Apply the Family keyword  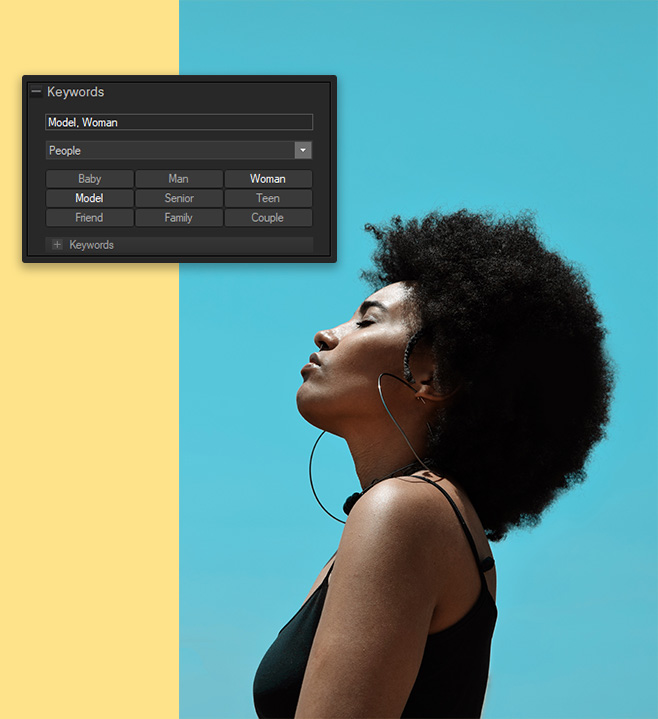pos(179,217)
